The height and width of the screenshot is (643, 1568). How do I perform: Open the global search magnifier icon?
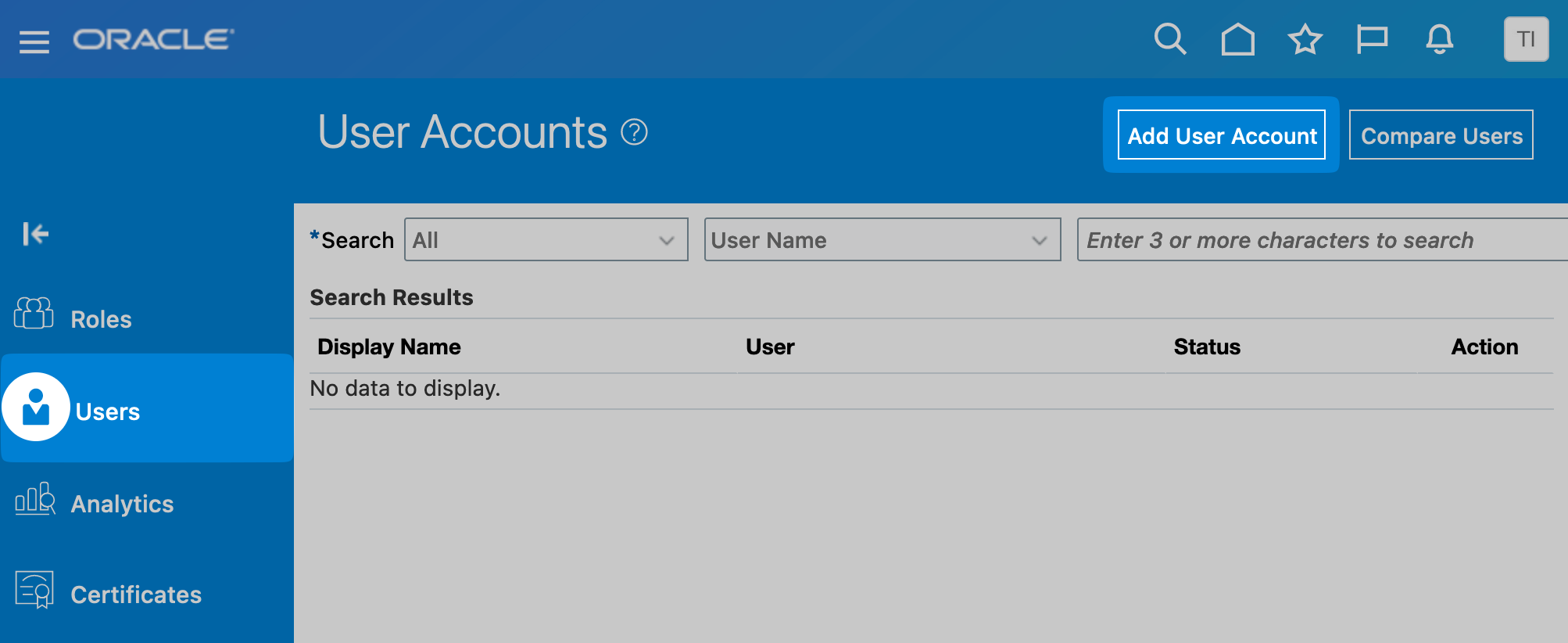point(1169,39)
